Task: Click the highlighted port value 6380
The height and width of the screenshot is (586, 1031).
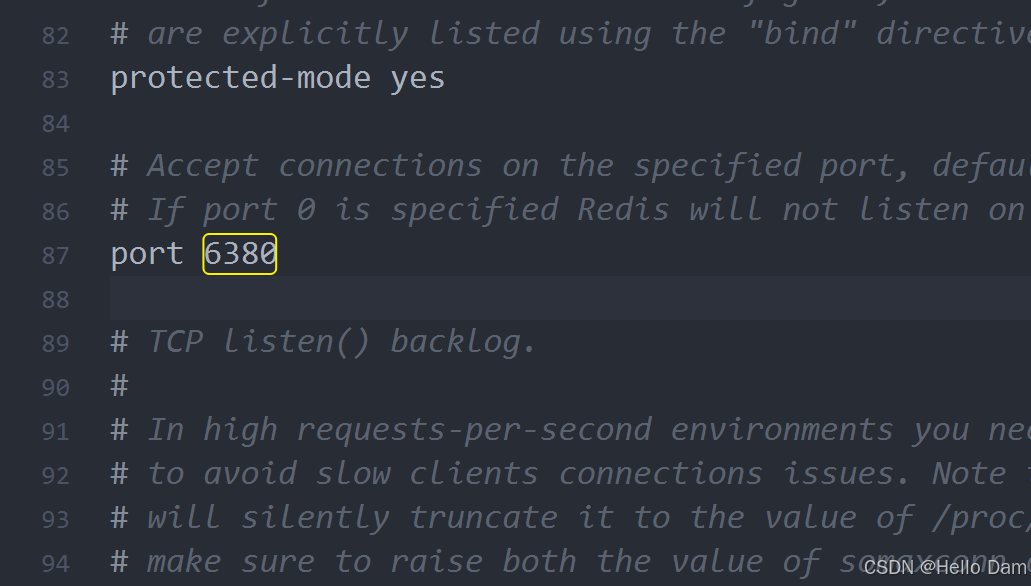Action: pyautogui.click(x=240, y=254)
